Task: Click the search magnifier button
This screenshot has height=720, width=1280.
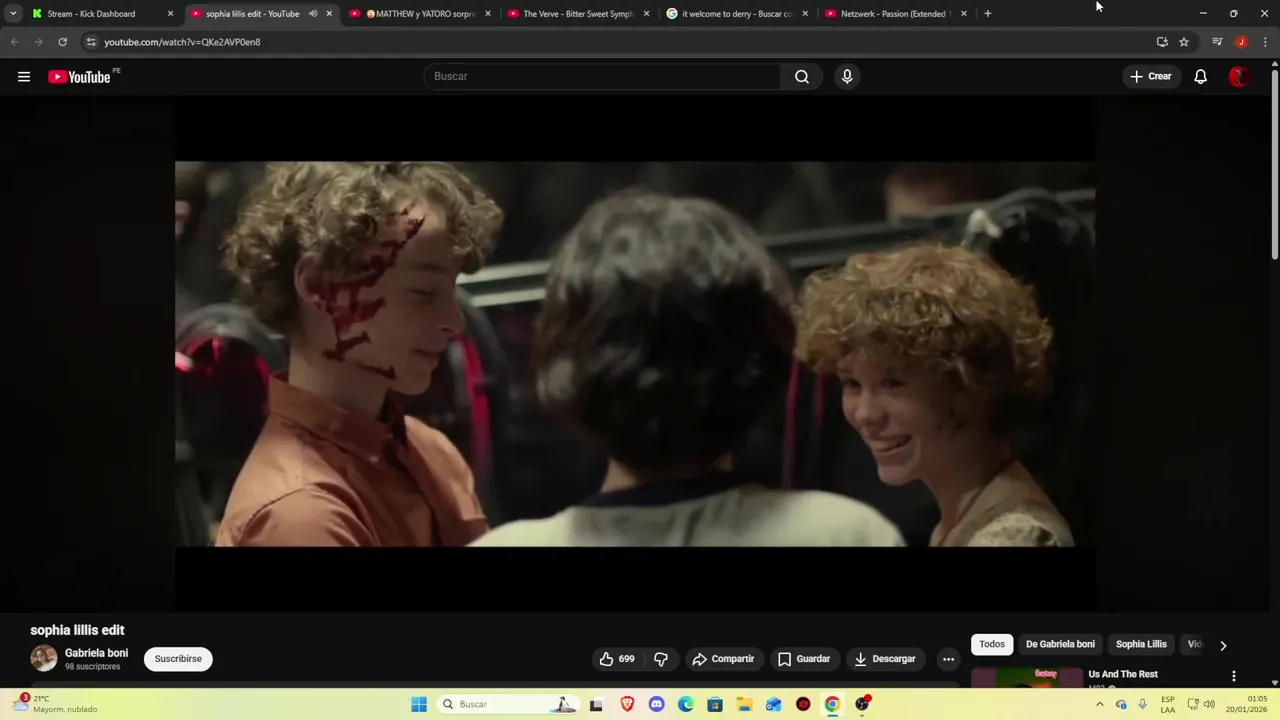Action: tap(802, 76)
